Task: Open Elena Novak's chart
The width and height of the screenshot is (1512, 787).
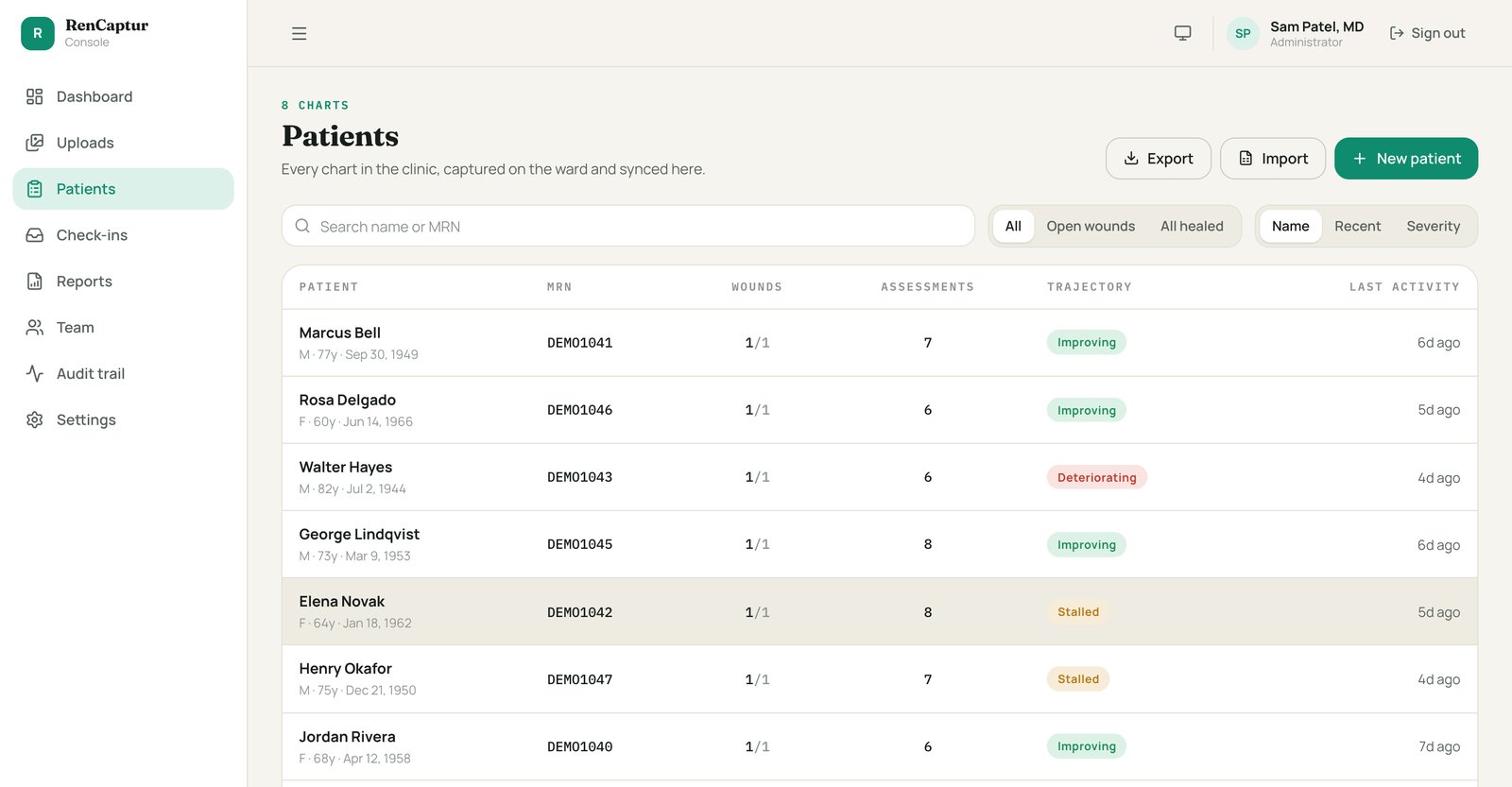Action: [x=880, y=611]
